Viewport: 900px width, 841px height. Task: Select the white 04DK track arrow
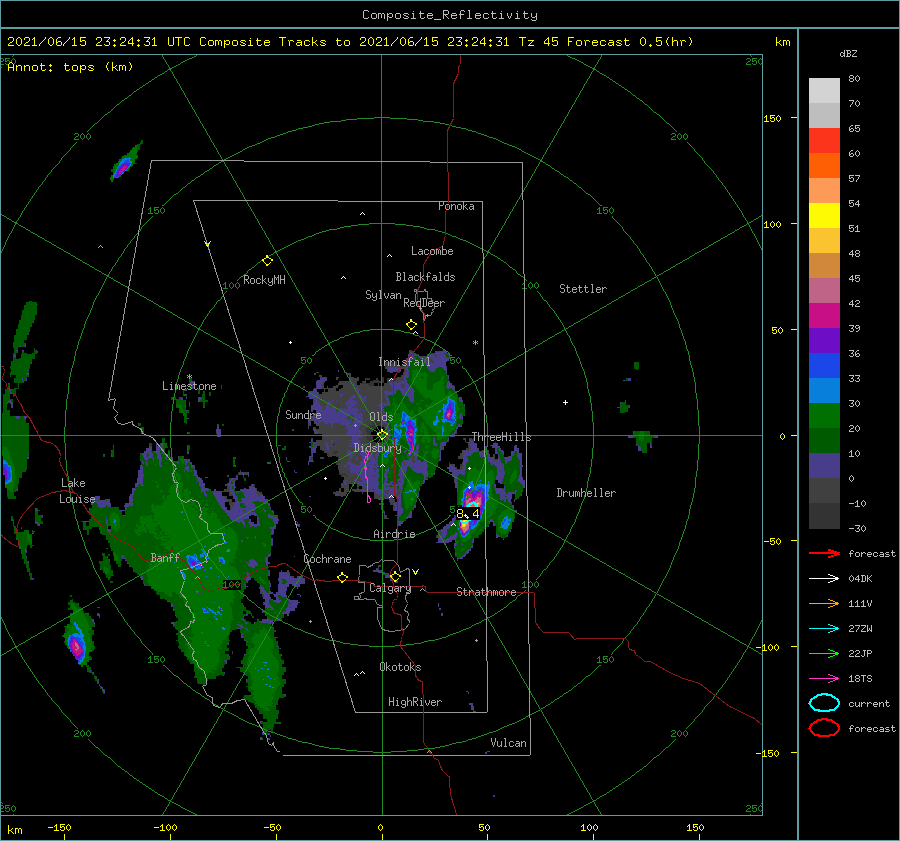[x=824, y=579]
